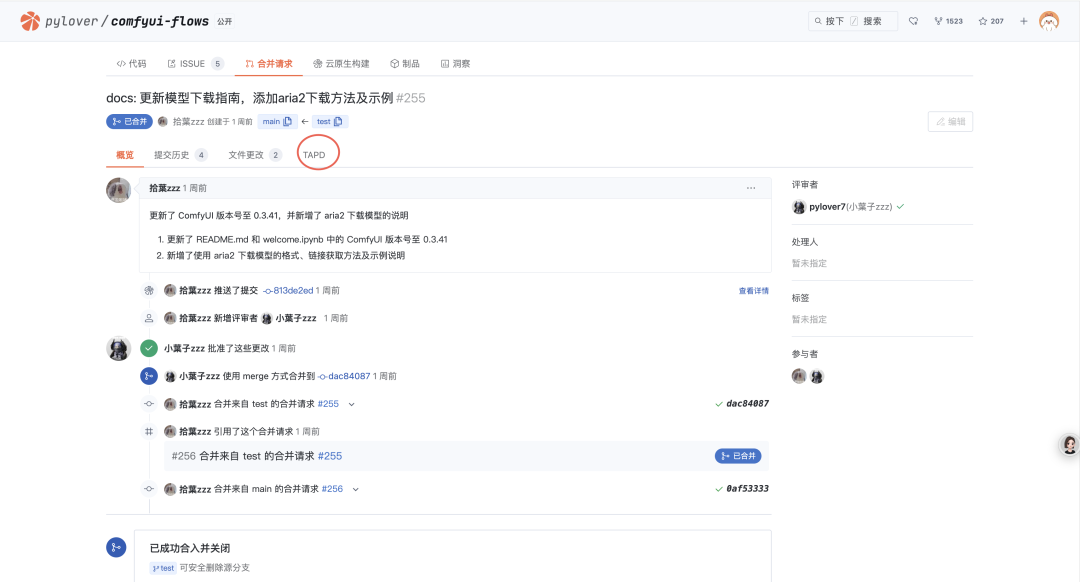
Task: Click 拾葉zzz avatar beside description comment
Action: tap(118, 190)
